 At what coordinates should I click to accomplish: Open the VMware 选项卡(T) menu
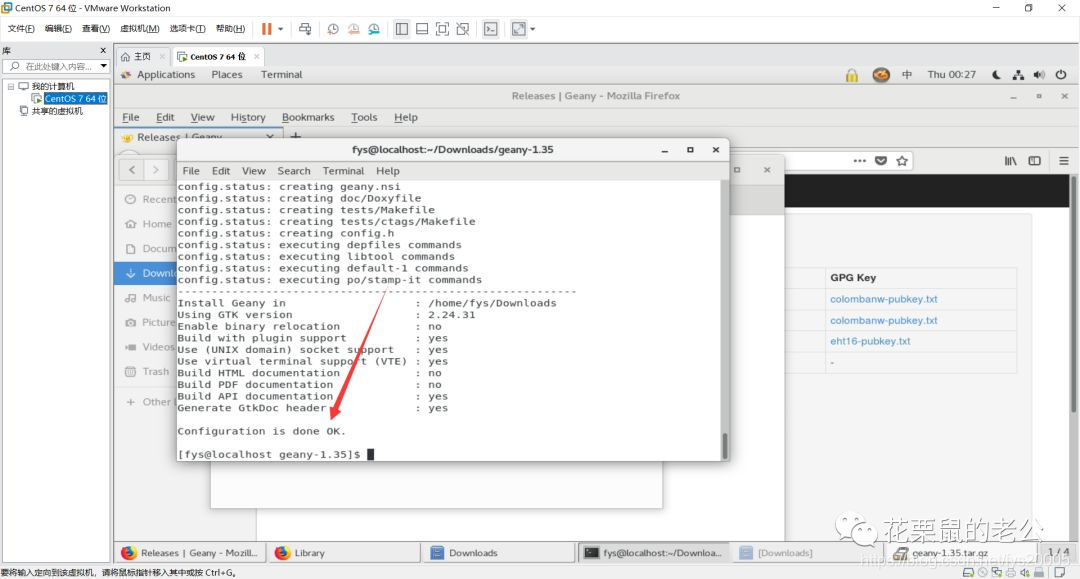click(187, 28)
